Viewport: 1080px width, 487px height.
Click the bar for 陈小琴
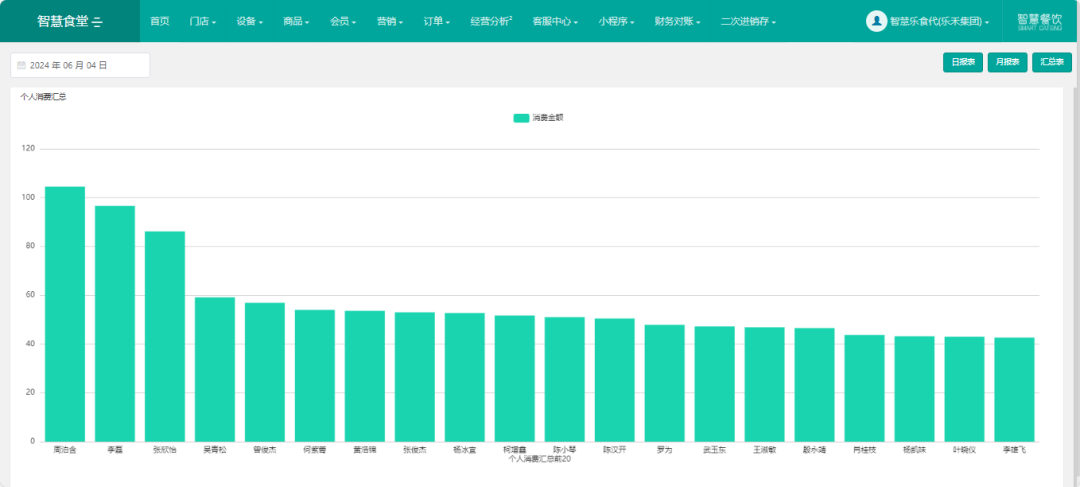[x=565, y=380]
